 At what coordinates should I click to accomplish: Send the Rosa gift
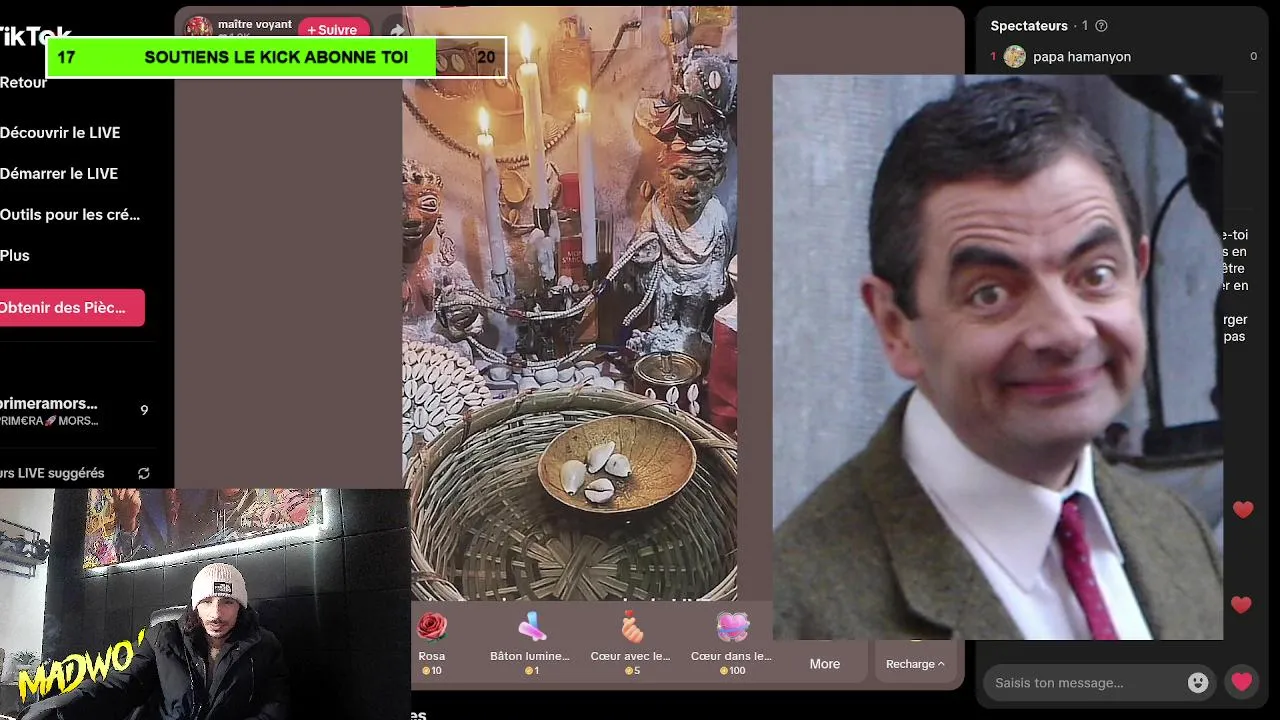click(432, 643)
